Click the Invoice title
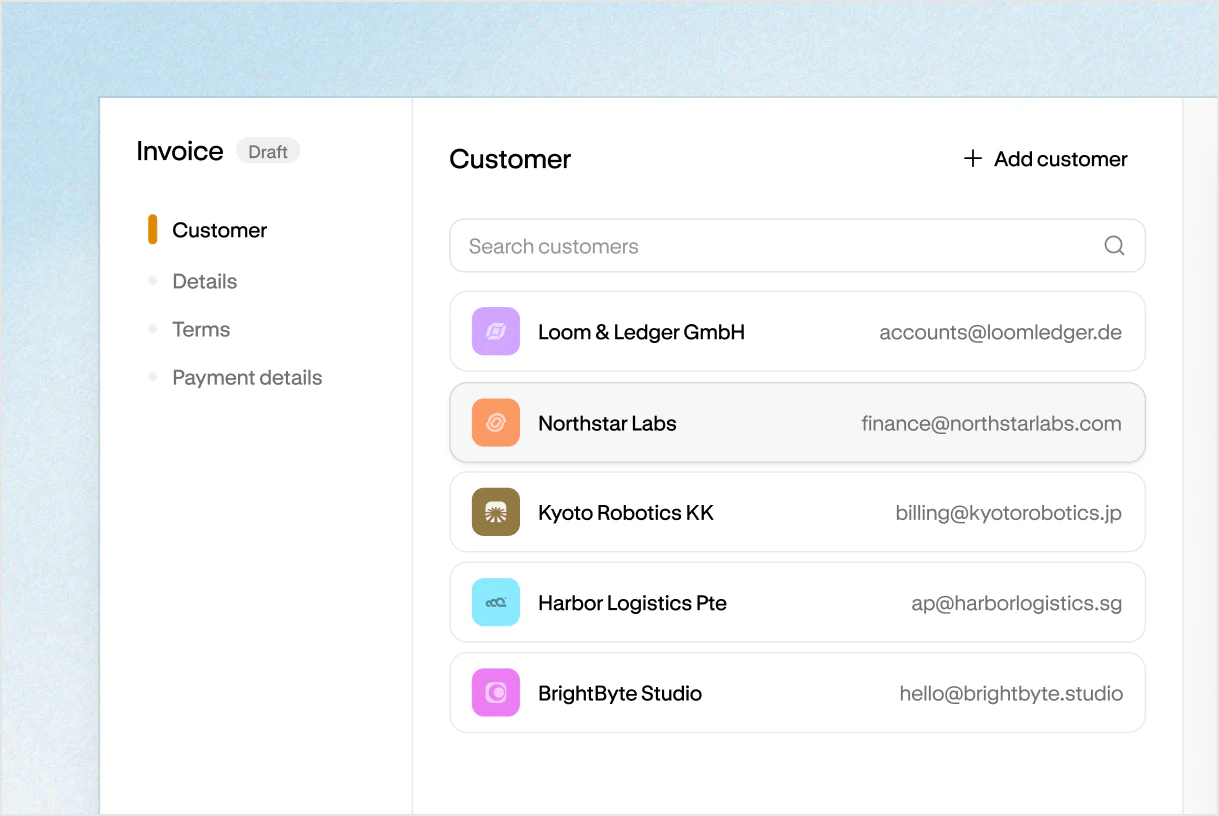The height and width of the screenshot is (816, 1219). point(180,151)
